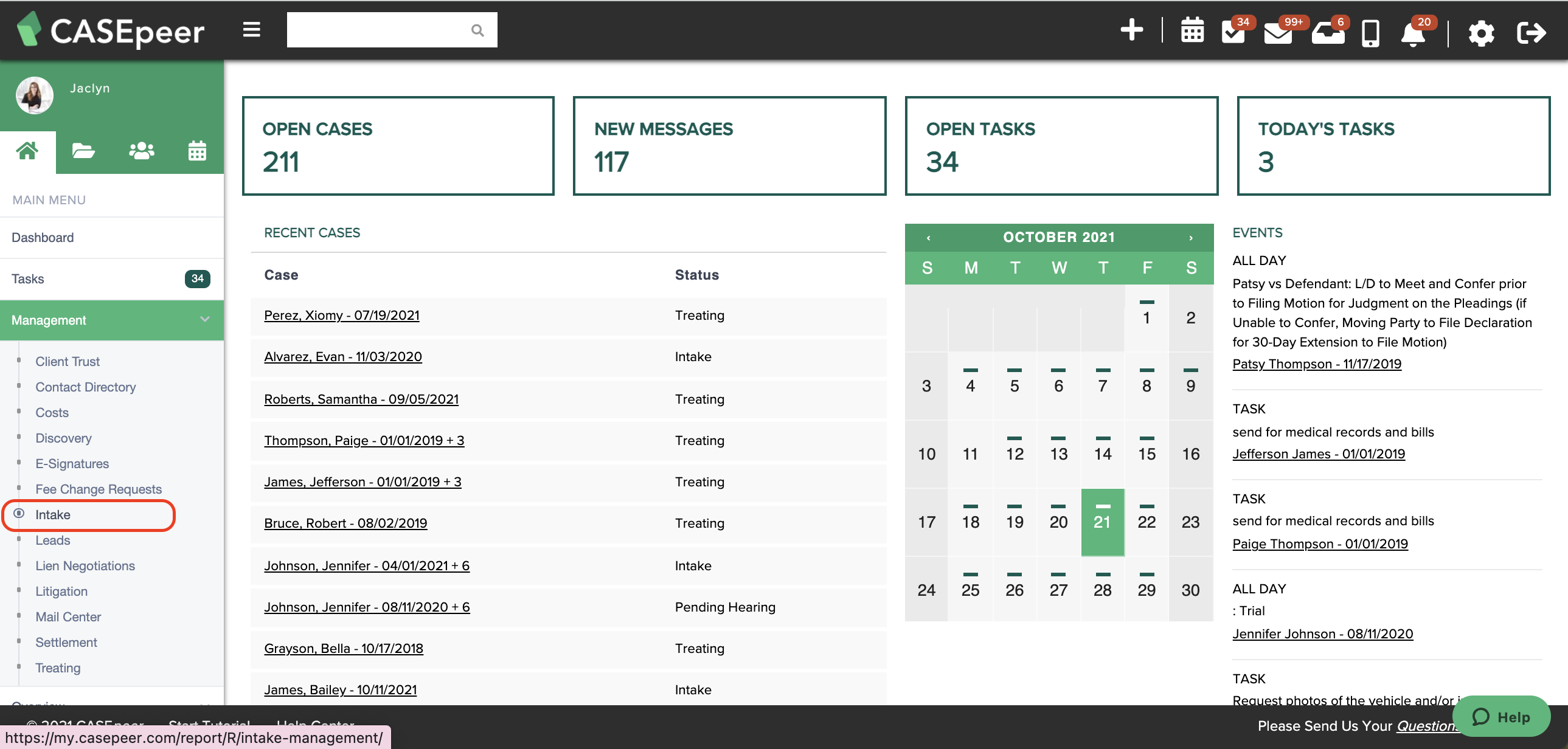Screen dimensions: 1568x749
Task: Open Tasks in main menu
Action: click(x=112, y=279)
